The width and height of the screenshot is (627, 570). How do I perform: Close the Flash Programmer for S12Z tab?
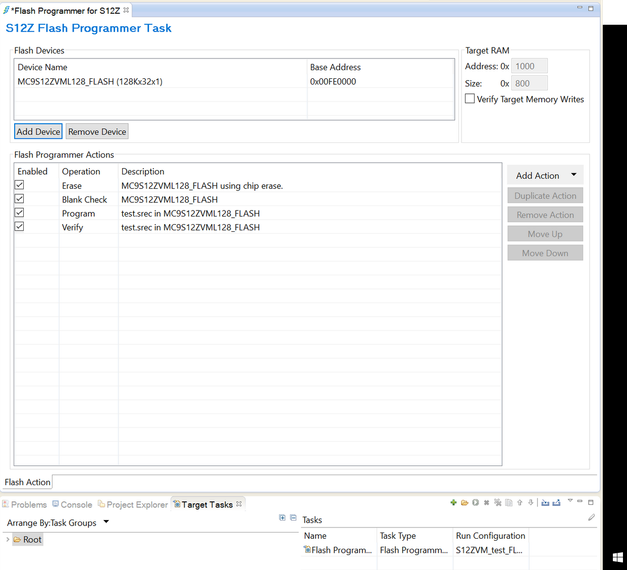126,10
